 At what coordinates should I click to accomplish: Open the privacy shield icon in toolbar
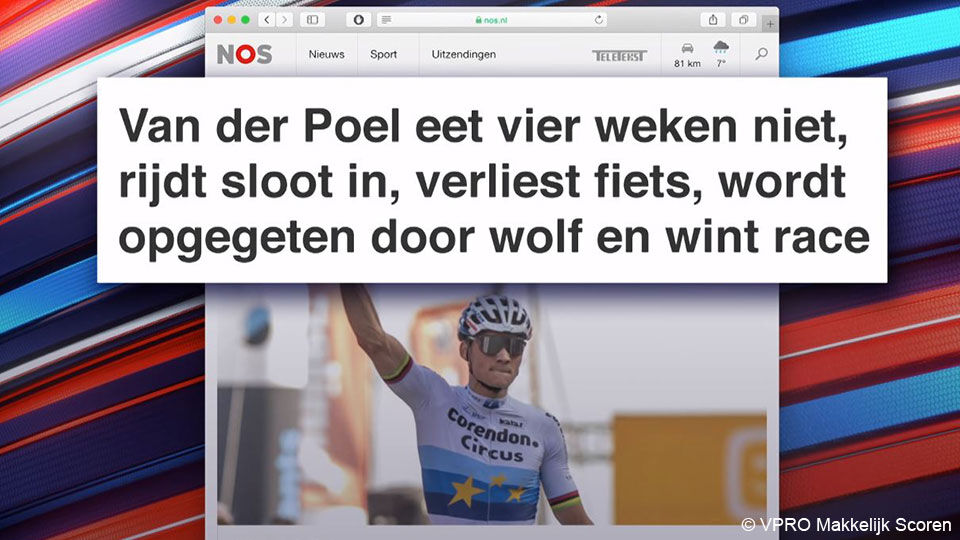coord(359,20)
